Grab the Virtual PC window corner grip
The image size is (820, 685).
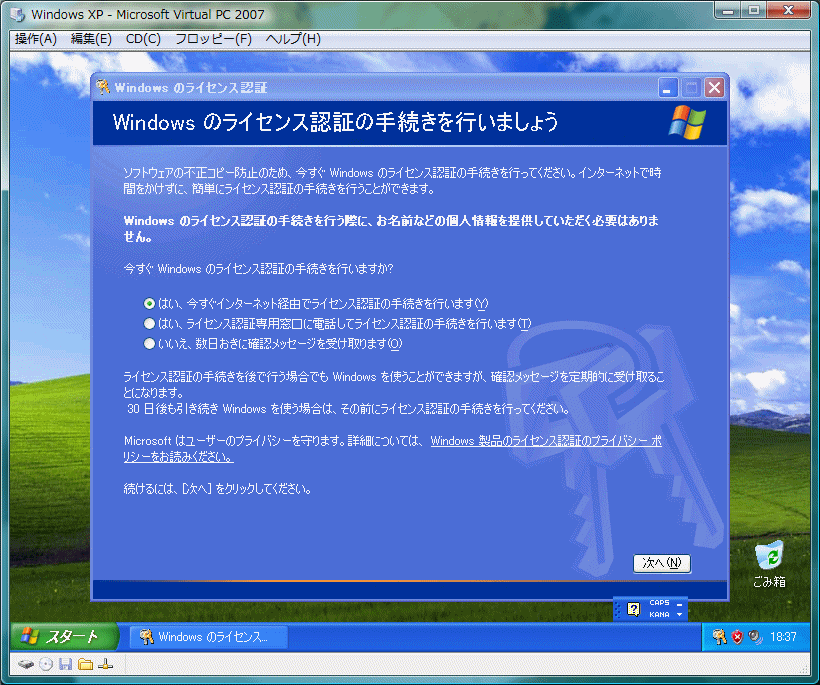pyautogui.click(x=805, y=670)
